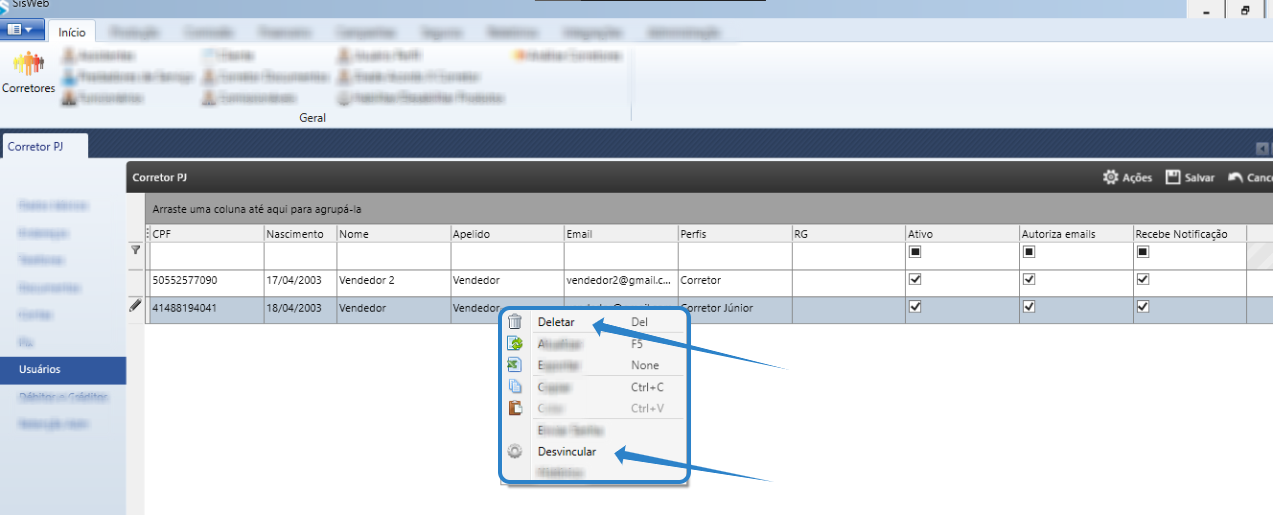This screenshot has height=515, width=1273.
Task: Sort by the CPF column header
Action: click(x=206, y=234)
